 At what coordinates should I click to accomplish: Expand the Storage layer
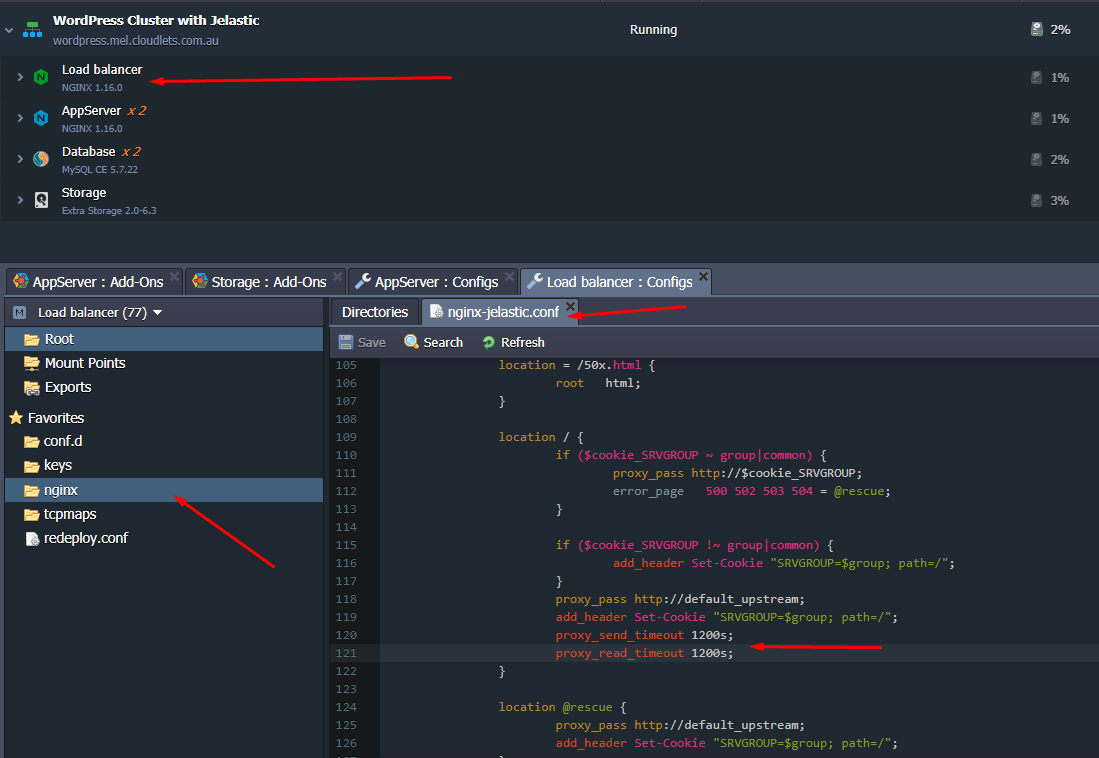20,200
